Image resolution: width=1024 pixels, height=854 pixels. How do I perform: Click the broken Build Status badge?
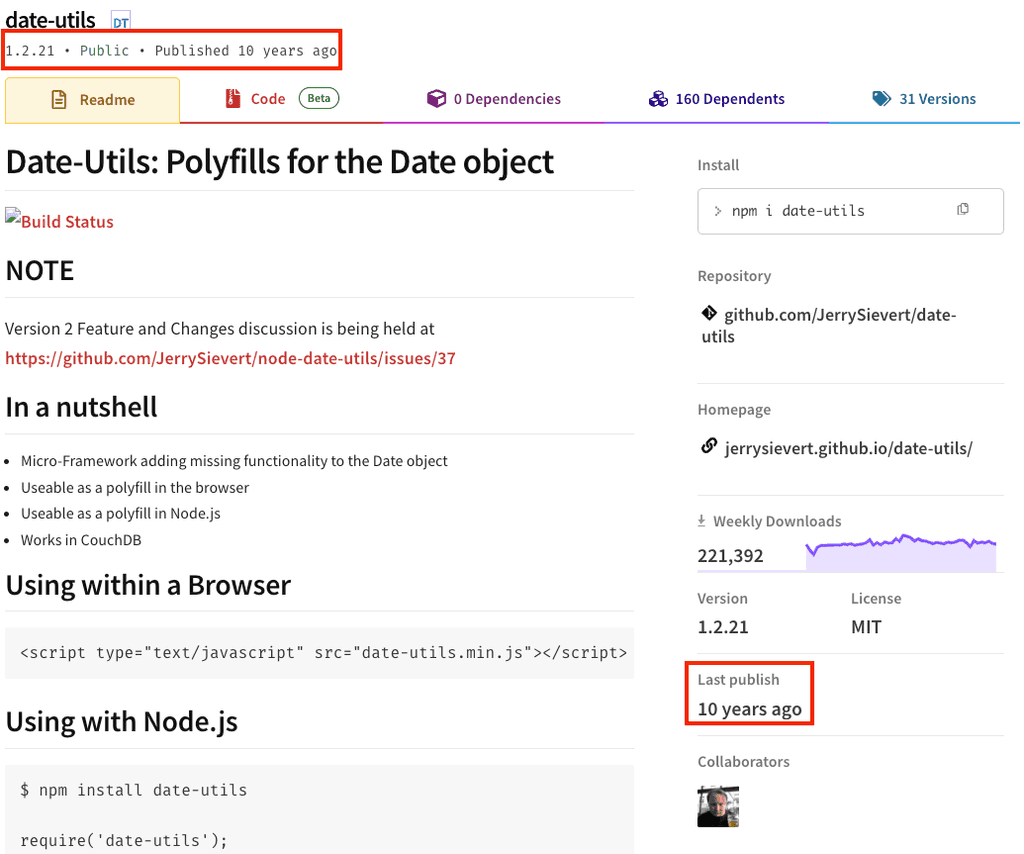[x=59, y=221]
